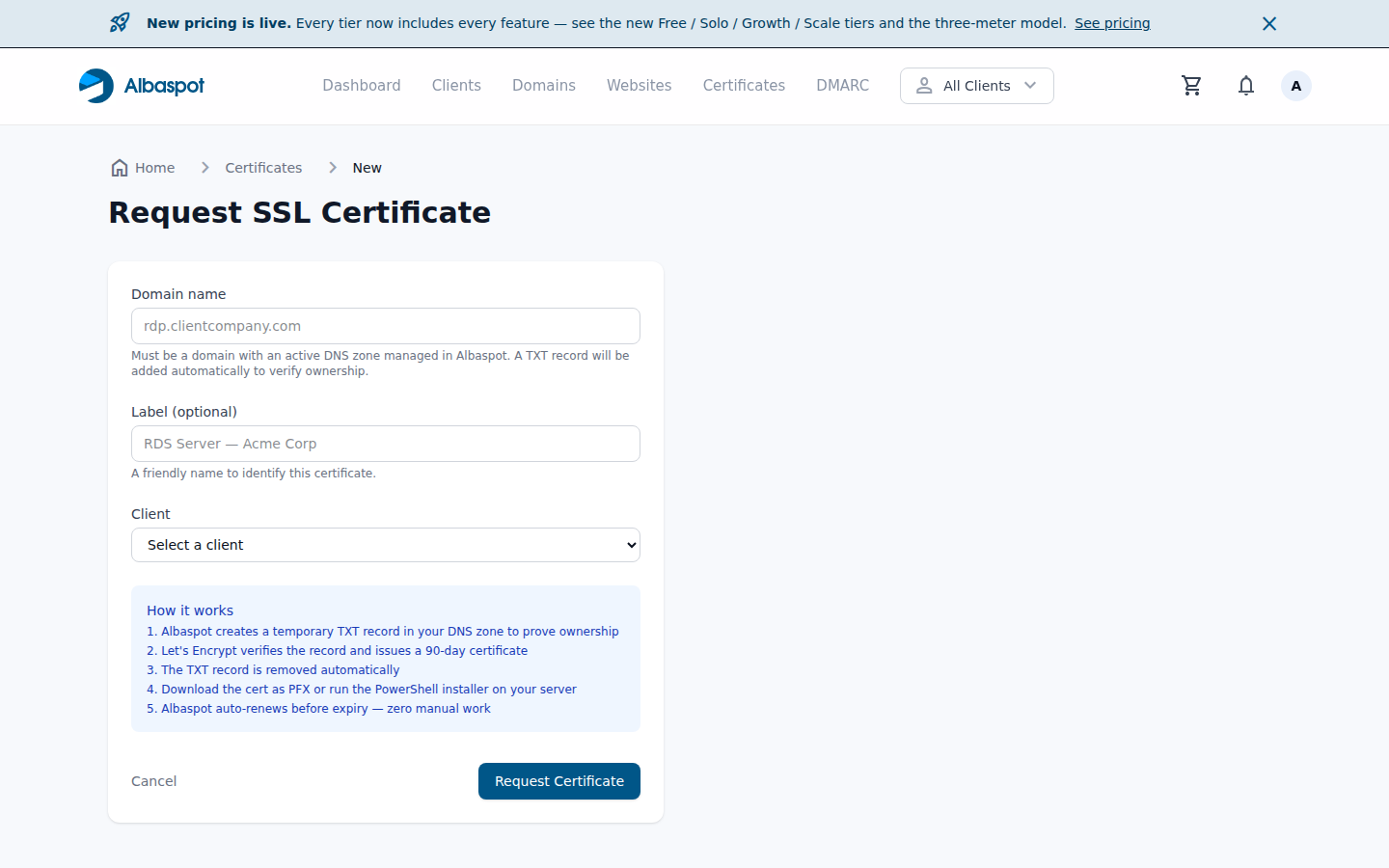
Task: Click the step about Let's Encrypt 90-day certificate
Action: point(338,651)
